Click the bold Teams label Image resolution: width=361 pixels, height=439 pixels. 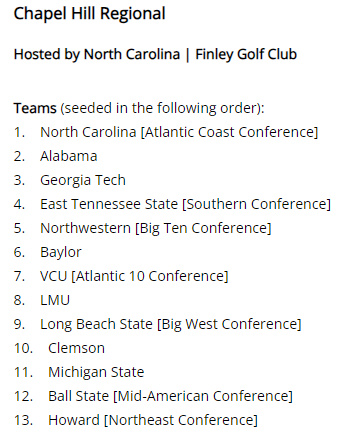pos(35,108)
